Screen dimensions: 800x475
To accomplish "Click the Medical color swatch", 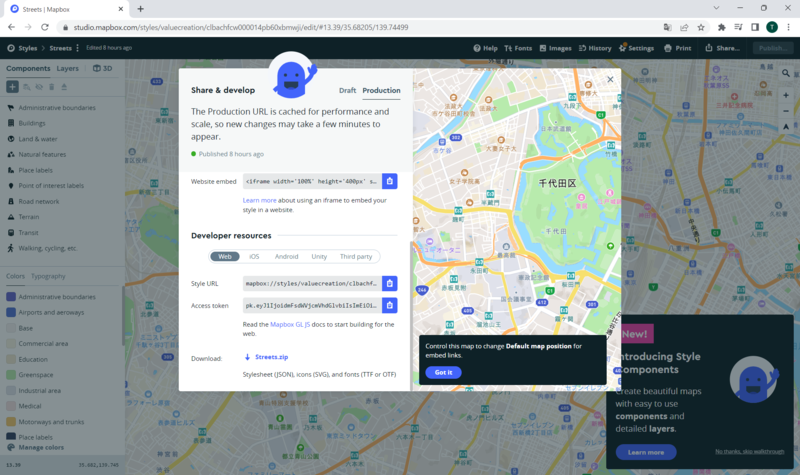I will click(11, 406).
